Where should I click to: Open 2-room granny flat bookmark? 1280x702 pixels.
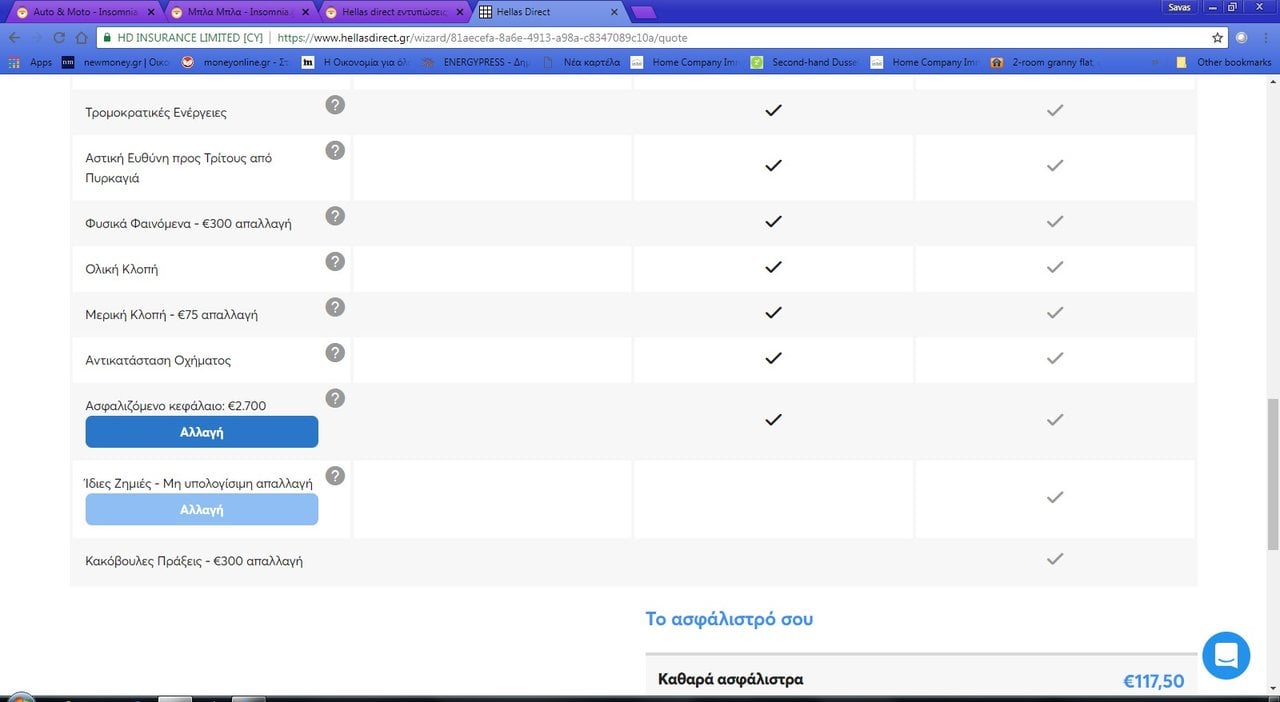1046,62
